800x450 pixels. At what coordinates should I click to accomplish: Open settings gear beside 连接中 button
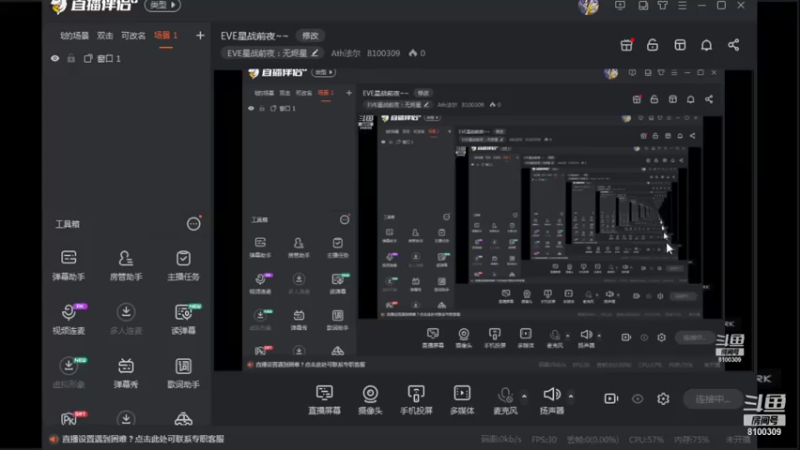(663, 398)
